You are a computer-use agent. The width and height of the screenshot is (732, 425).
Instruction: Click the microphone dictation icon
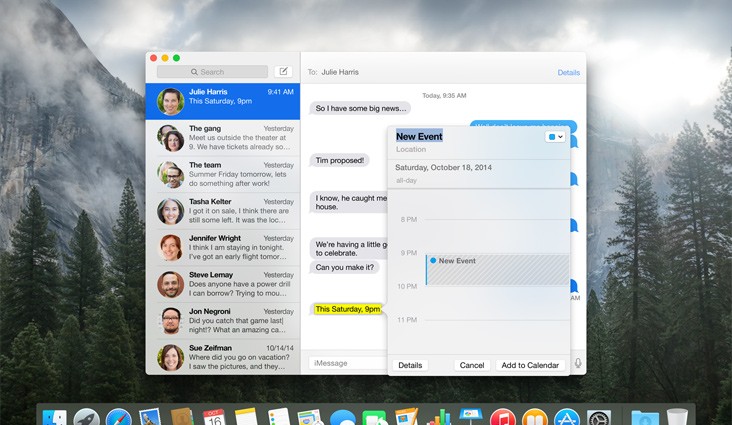pos(578,364)
